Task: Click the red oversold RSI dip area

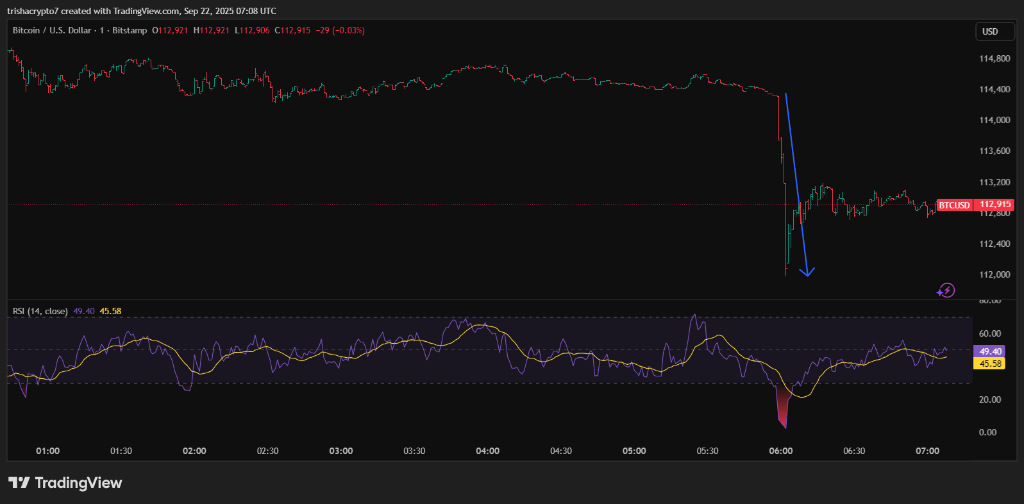Action: click(781, 407)
